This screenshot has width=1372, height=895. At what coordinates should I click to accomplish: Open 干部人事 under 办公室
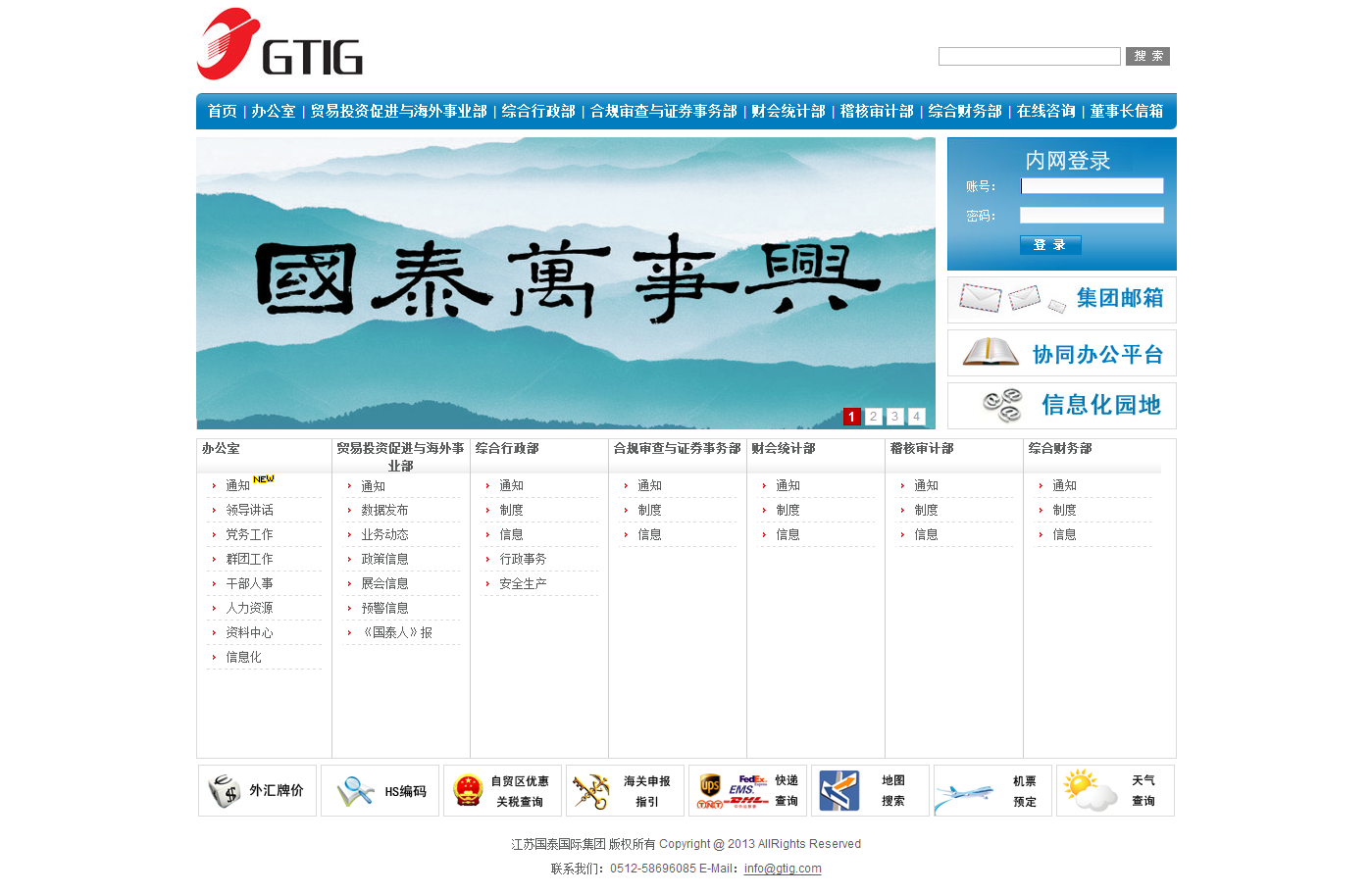click(x=250, y=583)
